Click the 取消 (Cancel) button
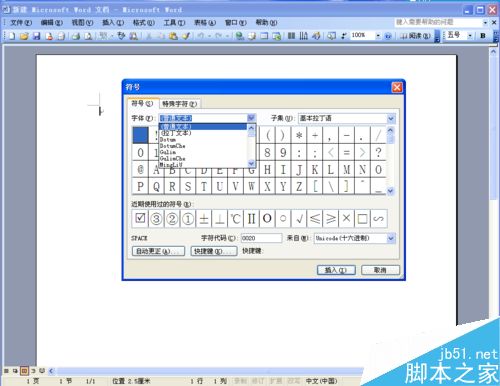 (380, 270)
